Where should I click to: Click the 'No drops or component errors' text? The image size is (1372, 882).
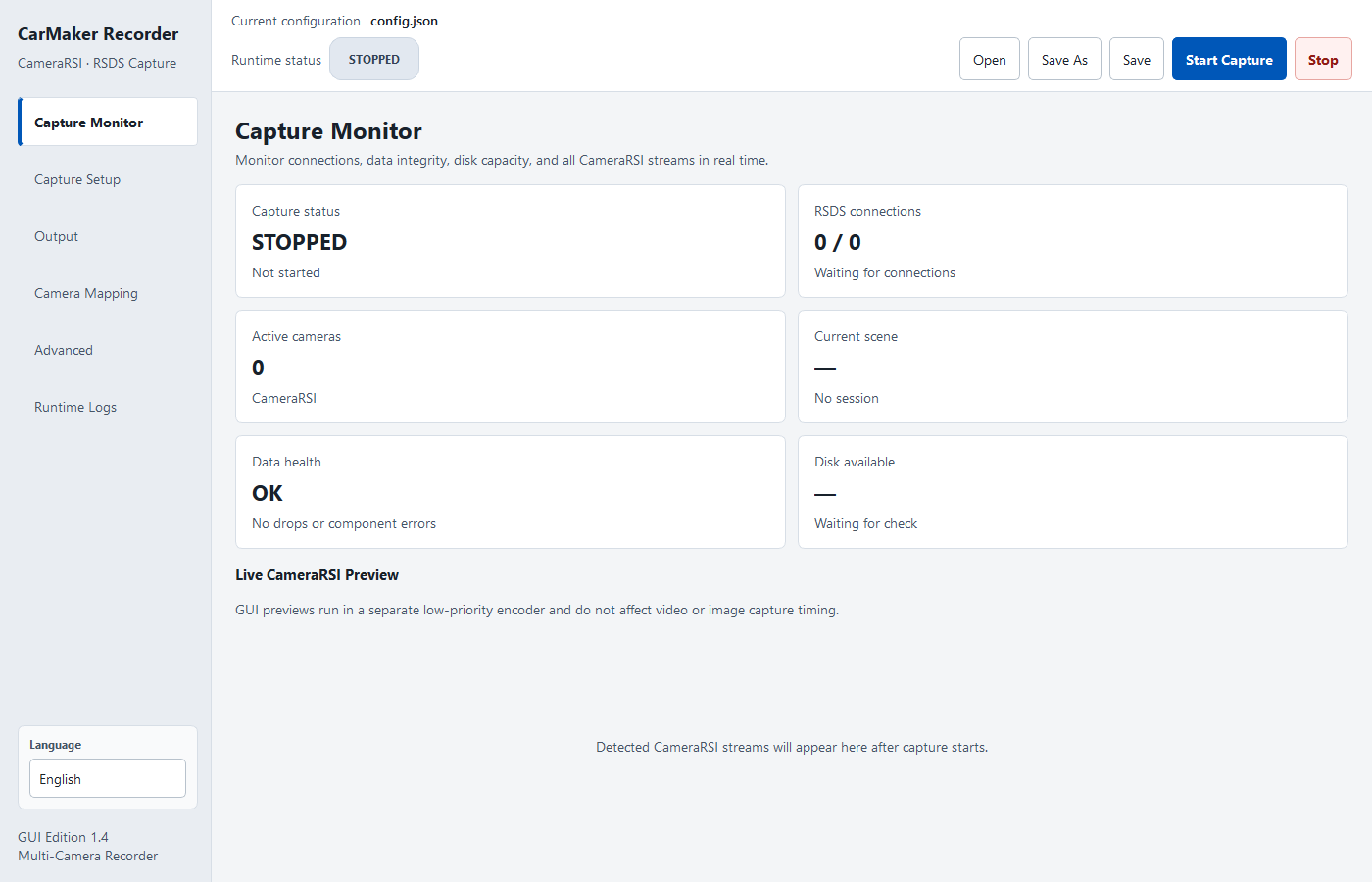(344, 523)
